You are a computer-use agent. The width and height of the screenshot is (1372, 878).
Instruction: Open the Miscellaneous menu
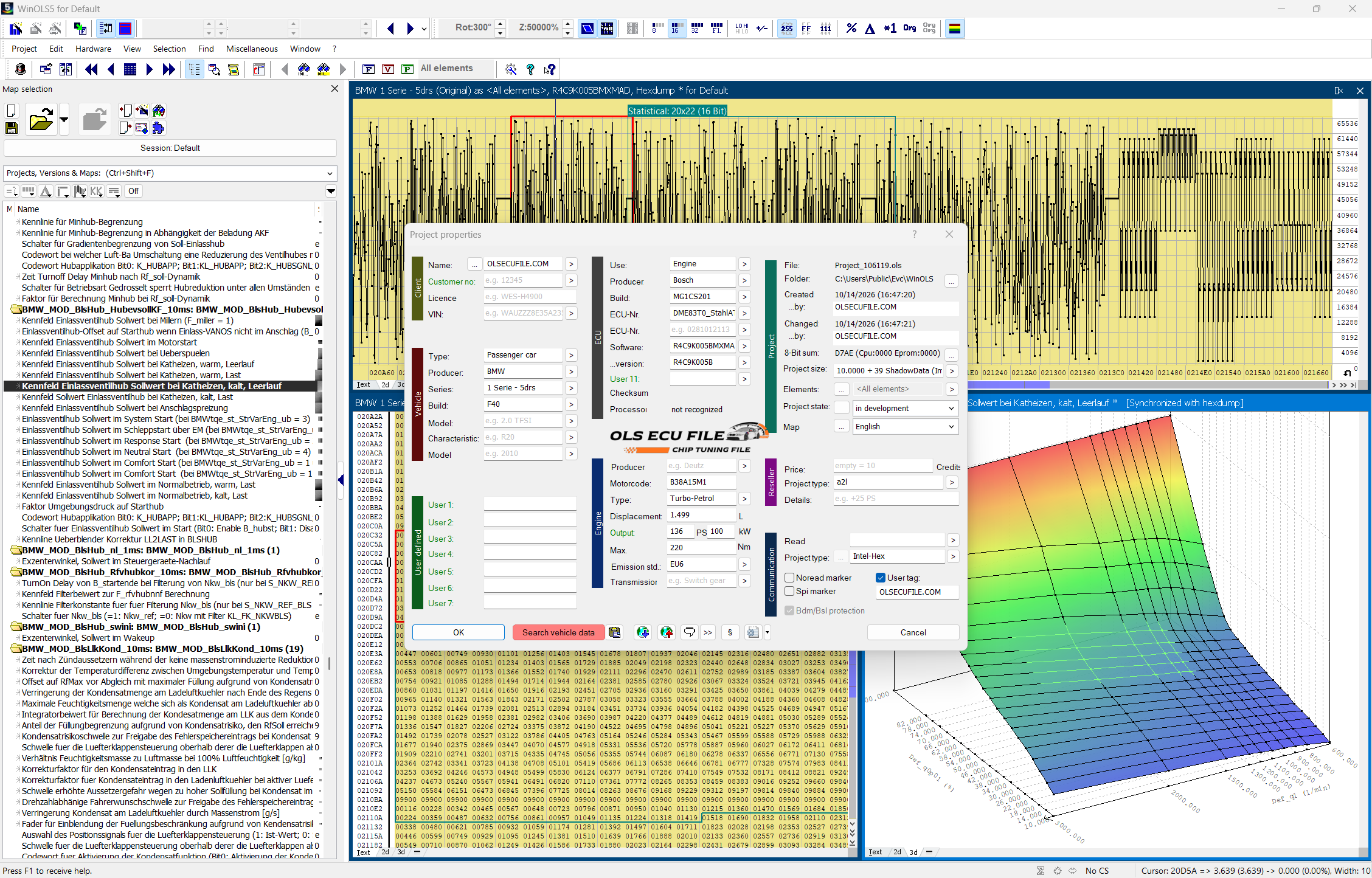(x=252, y=49)
